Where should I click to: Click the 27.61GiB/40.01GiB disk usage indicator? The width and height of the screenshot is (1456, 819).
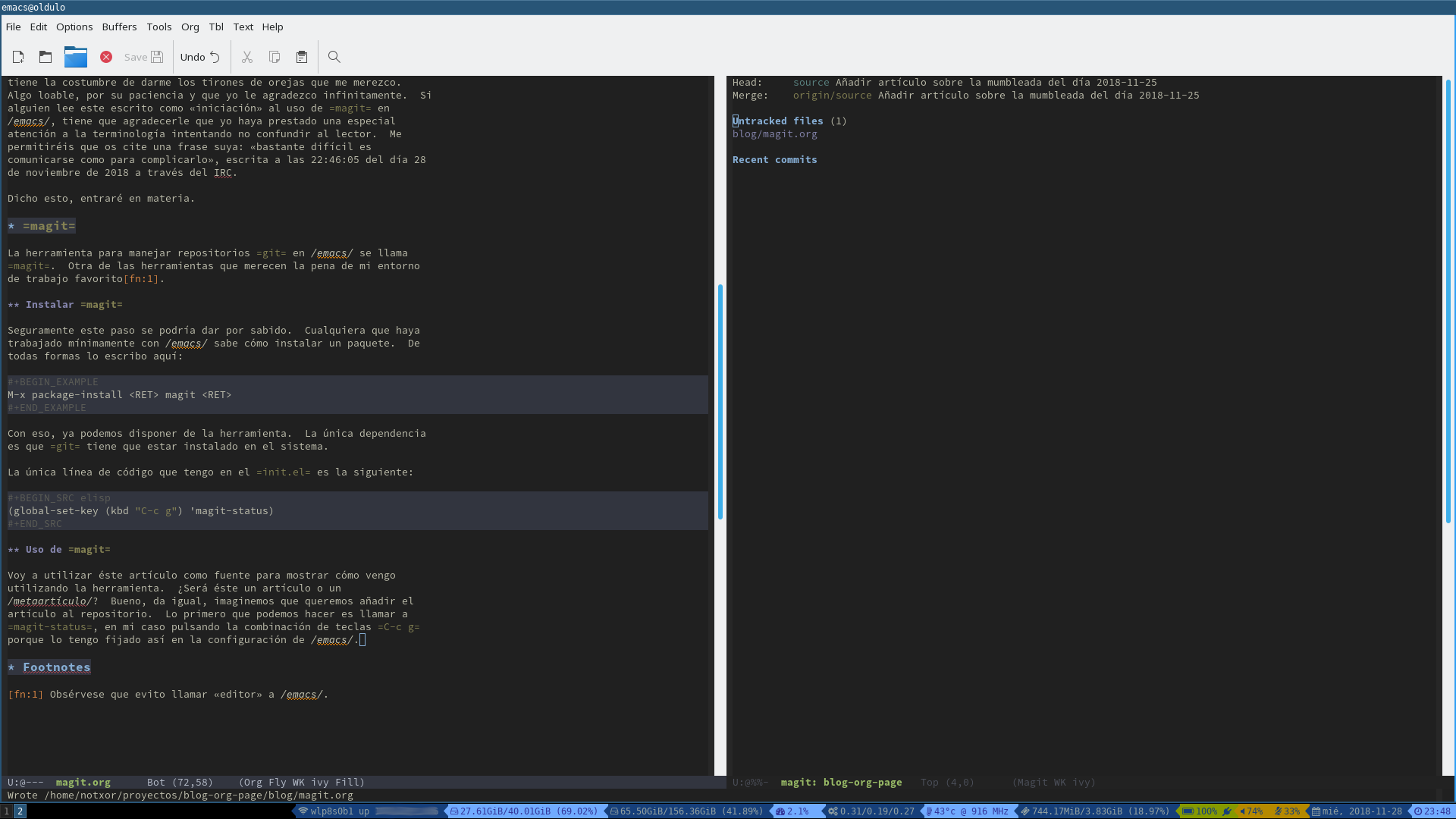[x=523, y=811]
